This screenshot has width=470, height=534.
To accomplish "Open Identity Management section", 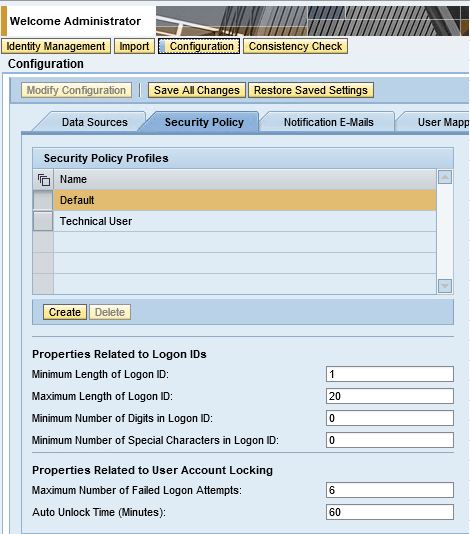I will [56, 46].
